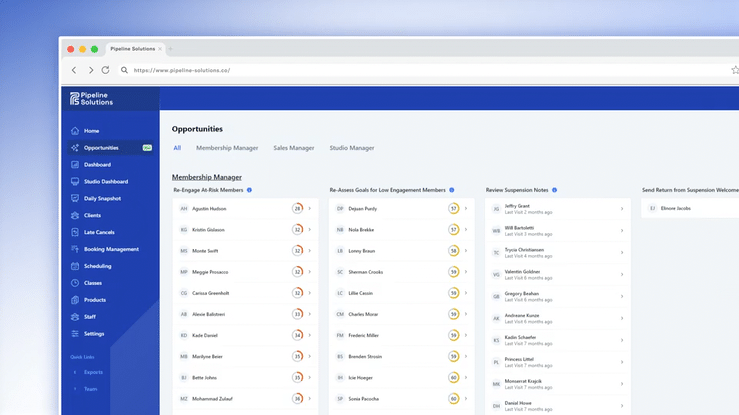The height and width of the screenshot is (415, 739).
Task: Expand Valentin Goldner row chevron
Action: pos(622,275)
